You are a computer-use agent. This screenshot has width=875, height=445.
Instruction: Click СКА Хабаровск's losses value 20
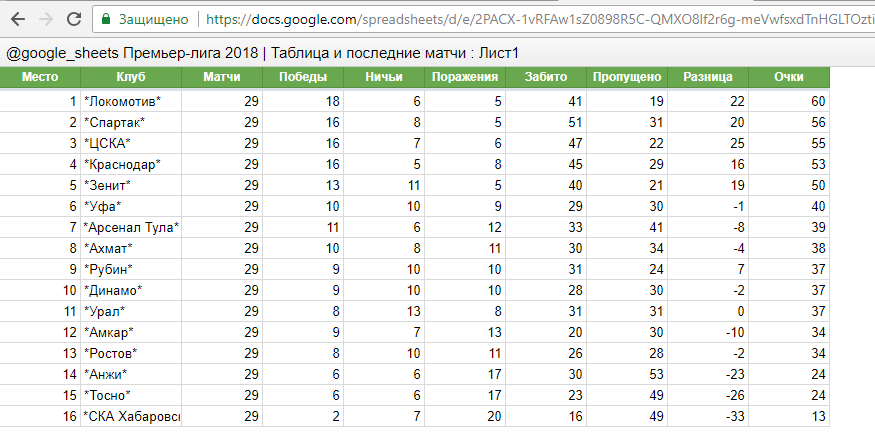pos(465,417)
